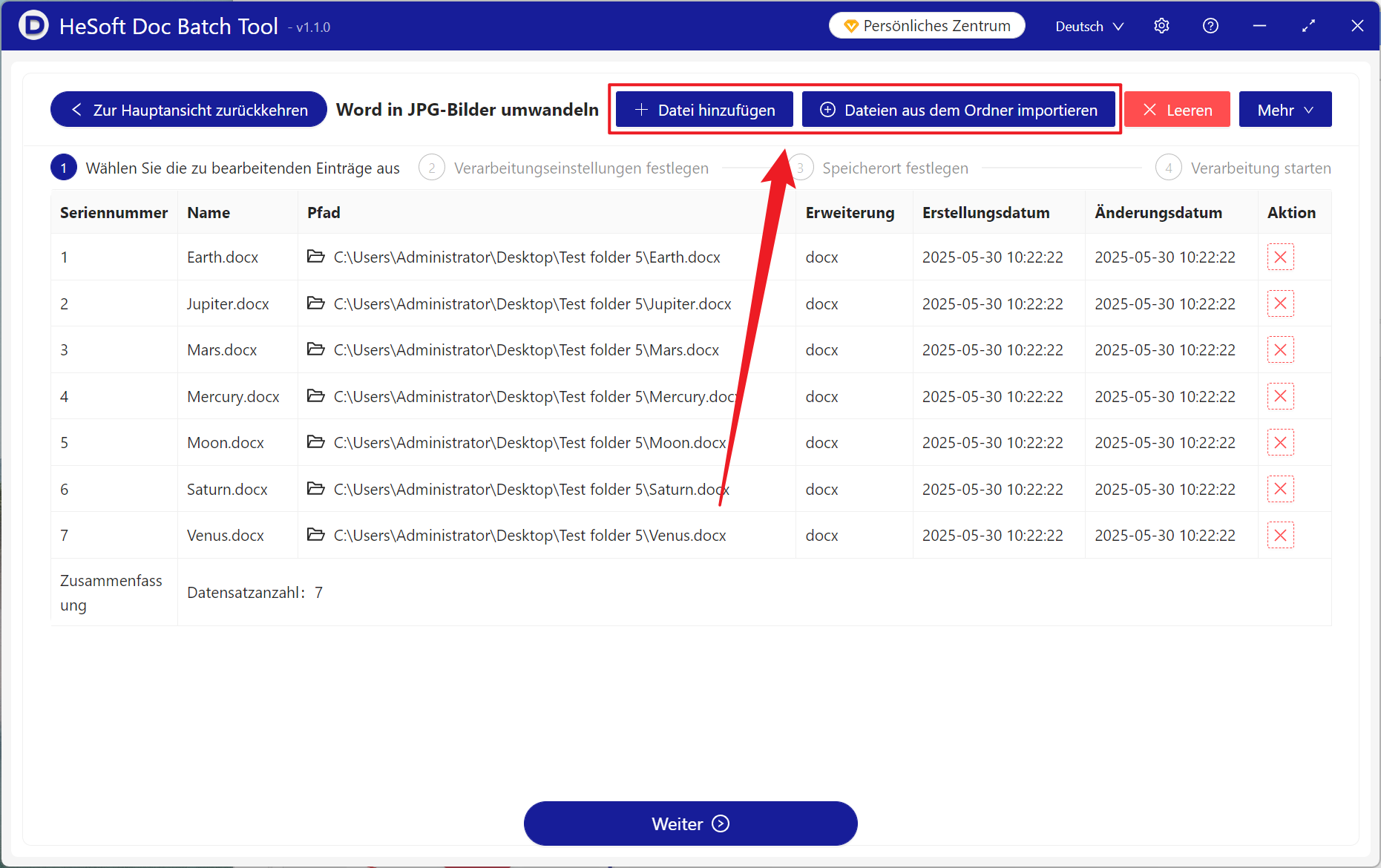Image resolution: width=1381 pixels, height=868 pixels.
Task: Open folder icon for Saturn.docx path
Action: (x=316, y=489)
